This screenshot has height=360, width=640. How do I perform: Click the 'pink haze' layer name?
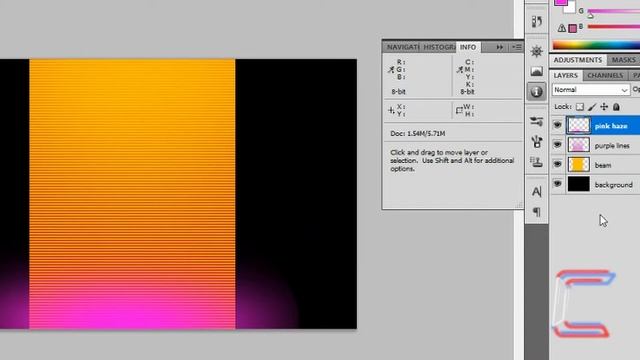click(611, 126)
